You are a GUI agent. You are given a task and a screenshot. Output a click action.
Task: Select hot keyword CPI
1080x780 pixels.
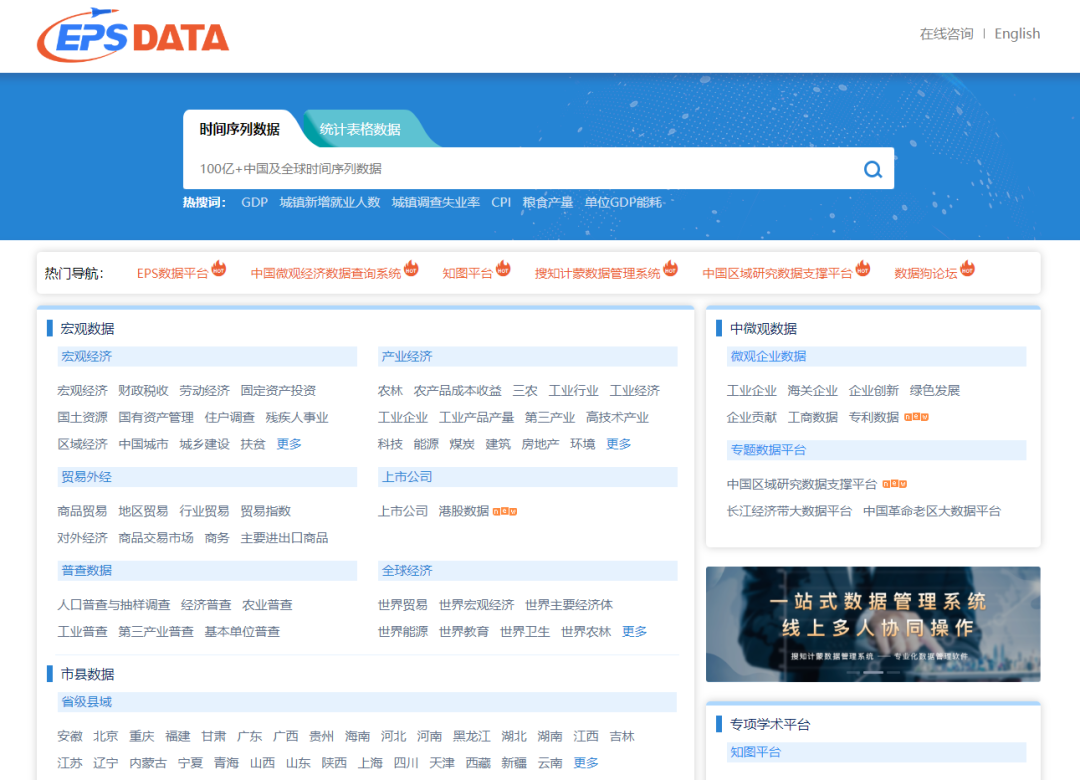(501, 202)
